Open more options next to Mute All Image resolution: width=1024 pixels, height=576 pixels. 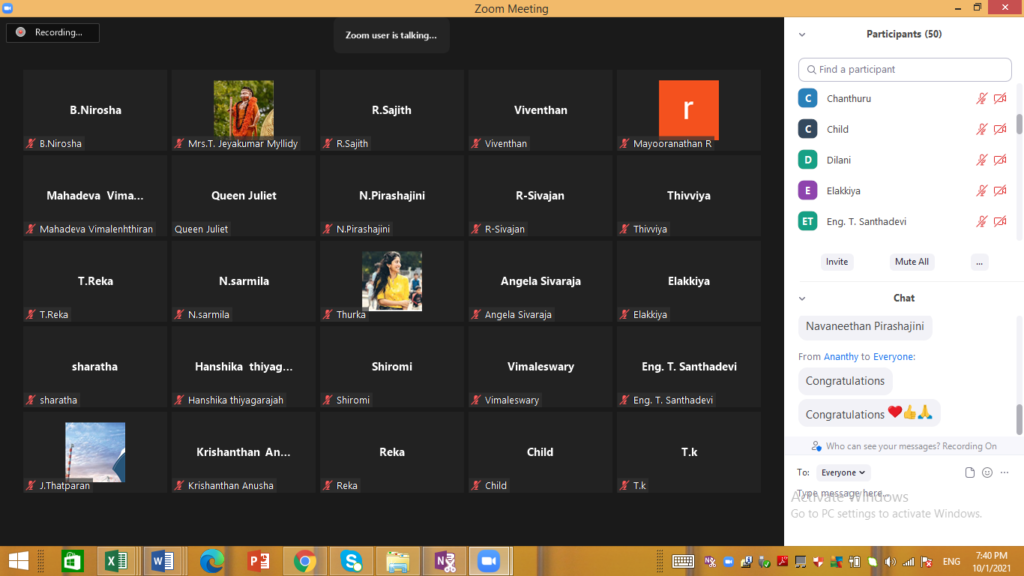(979, 262)
